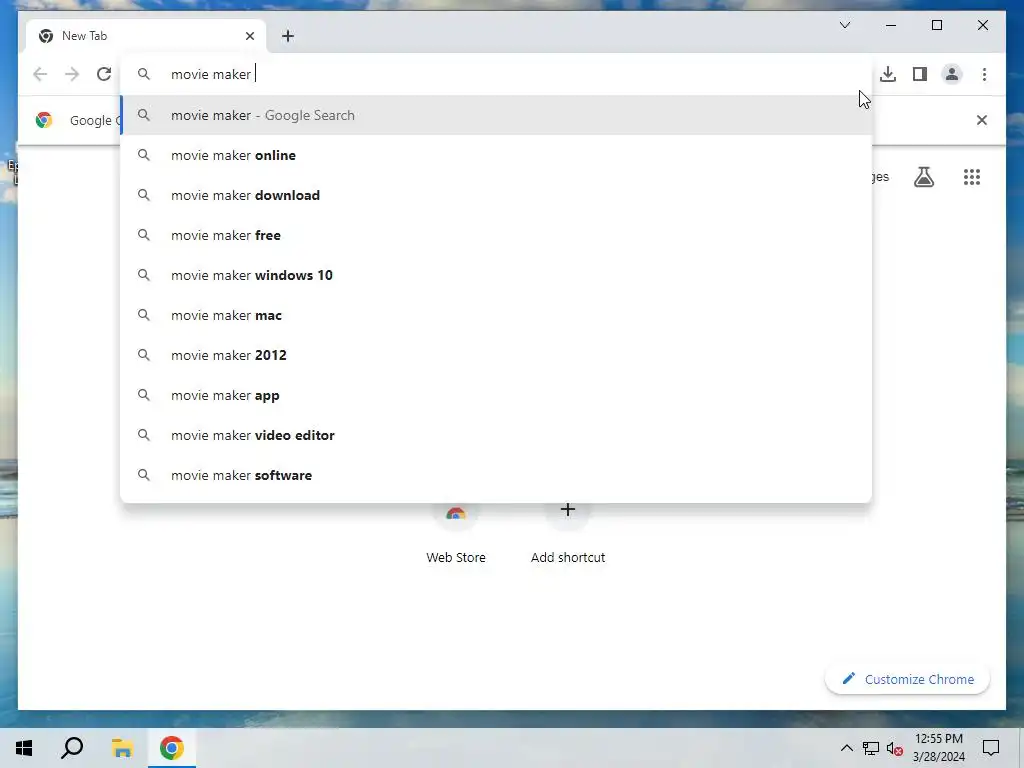Click the muted volume tray icon
The image size is (1024, 768).
pos(895,748)
